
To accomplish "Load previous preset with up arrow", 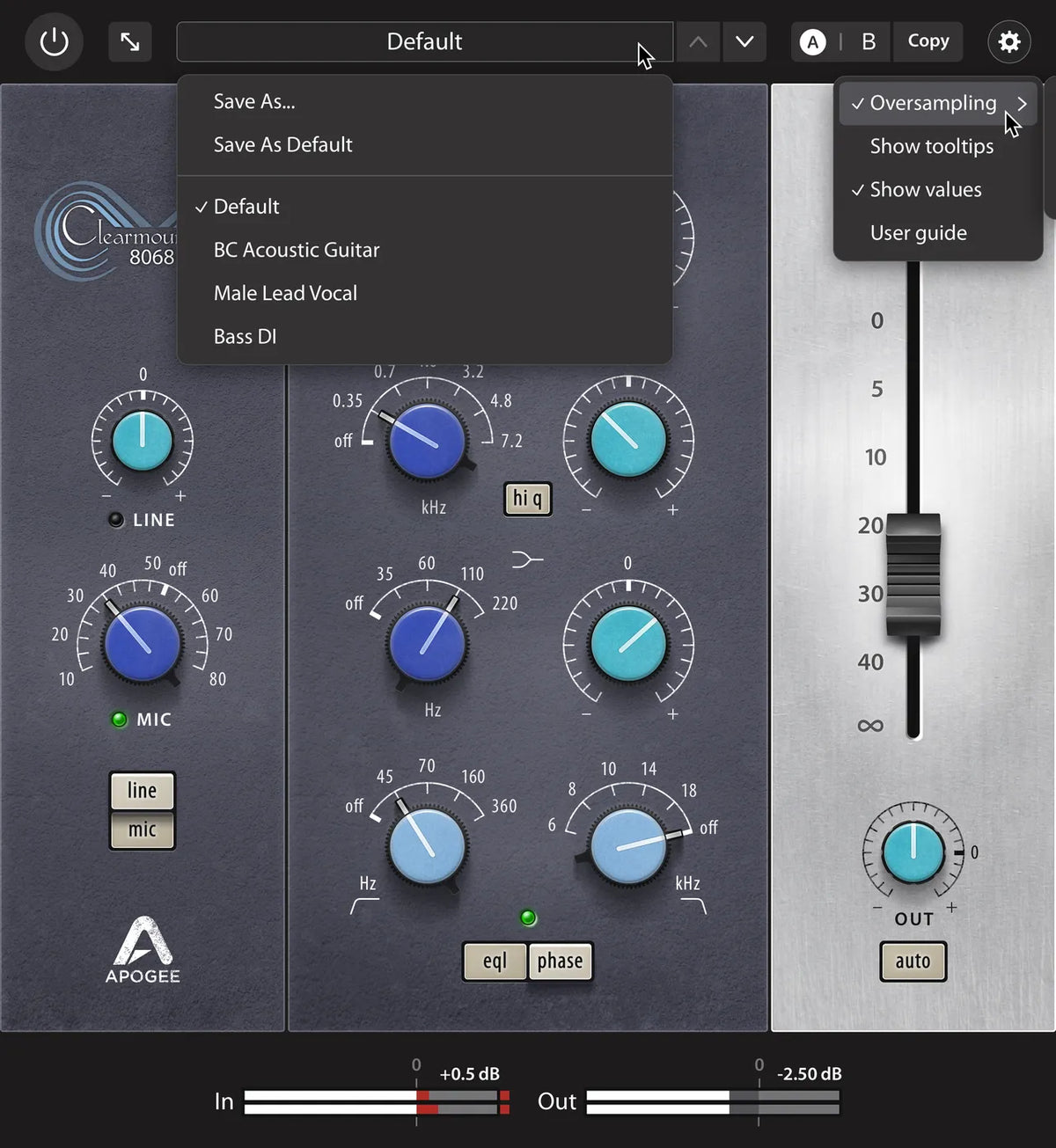I will [697, 41].
